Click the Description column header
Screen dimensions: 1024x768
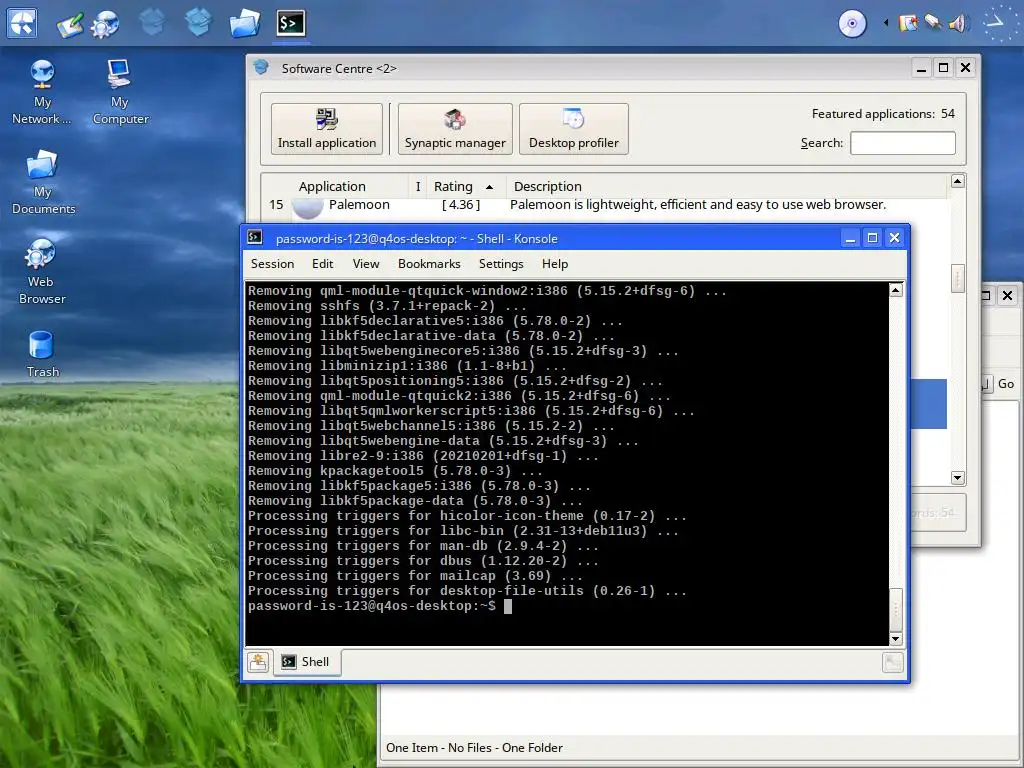coord(726,186)
